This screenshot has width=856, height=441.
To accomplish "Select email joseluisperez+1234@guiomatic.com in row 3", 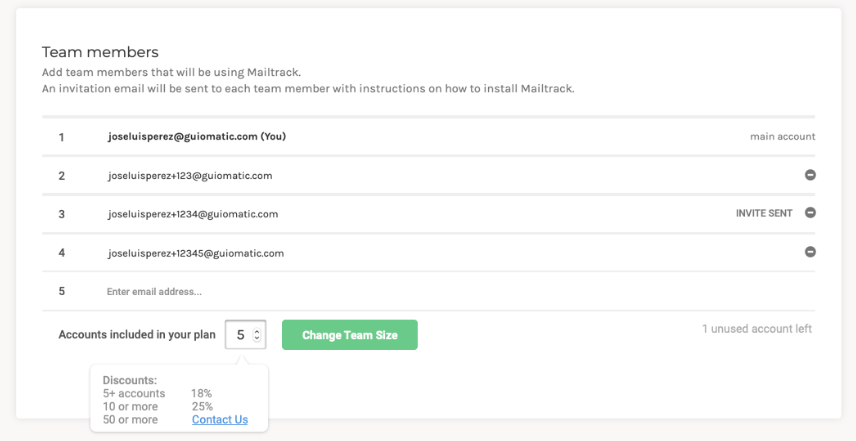I will click(193, 214).
